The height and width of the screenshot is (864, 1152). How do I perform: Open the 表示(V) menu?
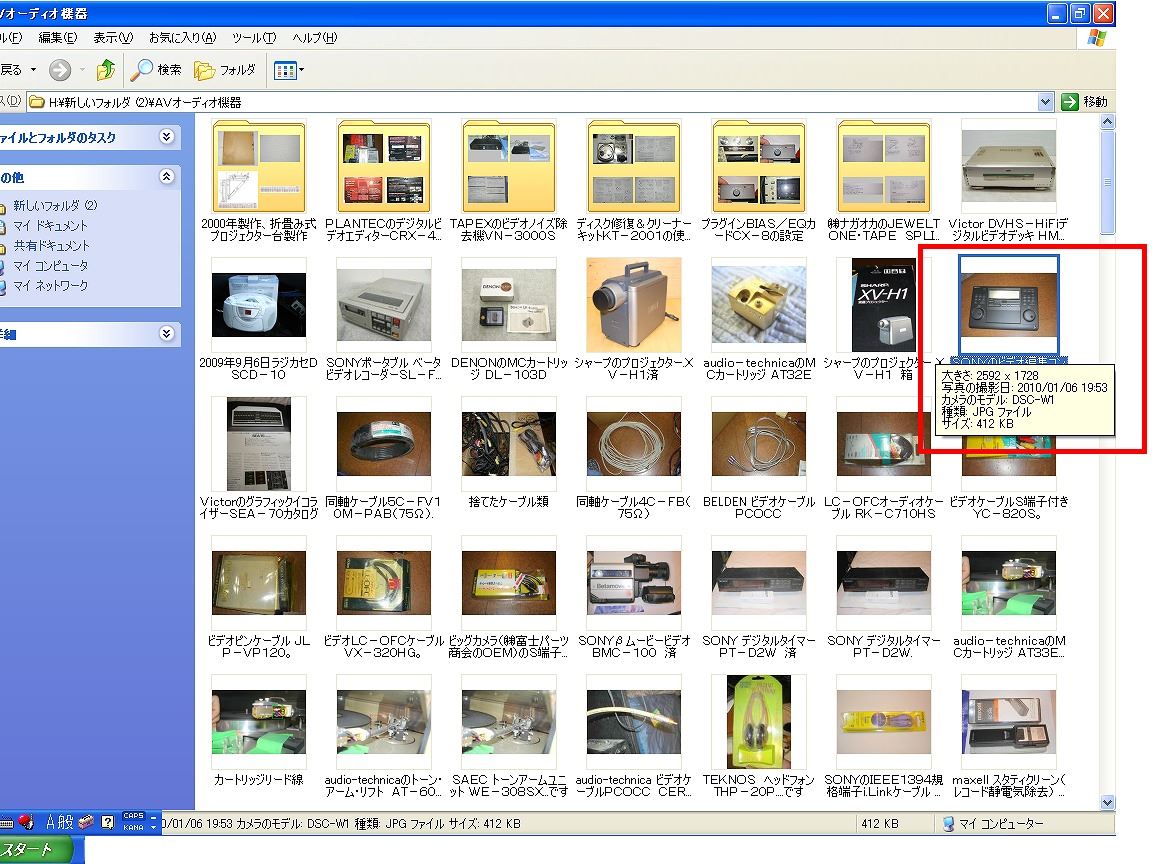(x=113, y=37)
